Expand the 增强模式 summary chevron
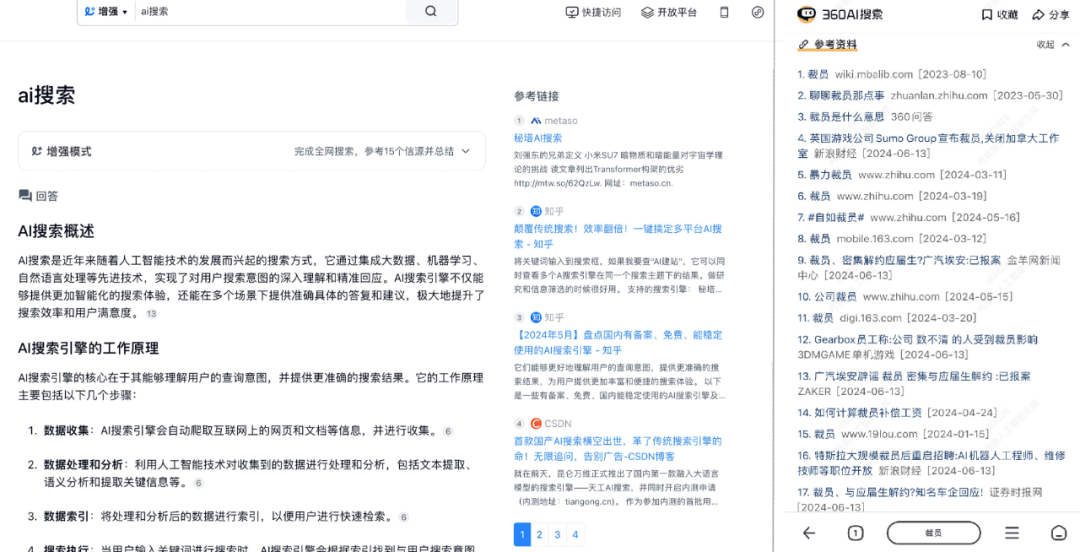 (x=466, y=151)
